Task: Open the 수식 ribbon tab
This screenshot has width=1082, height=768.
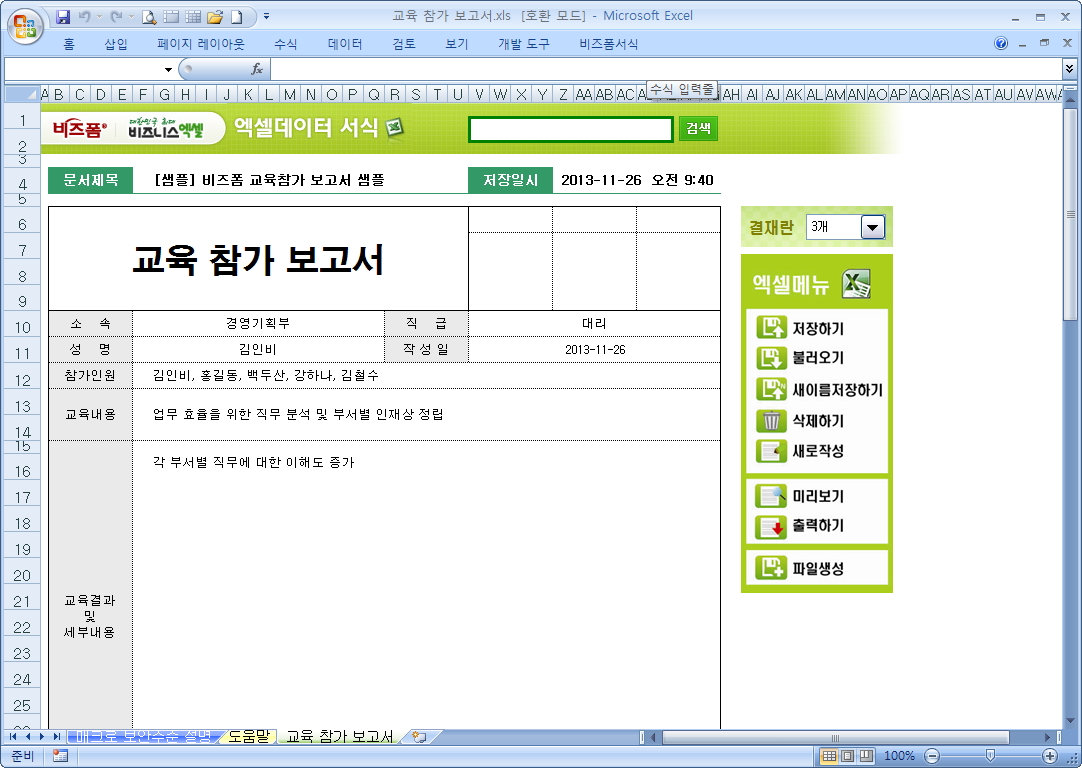Action: [x=286, y=44]
